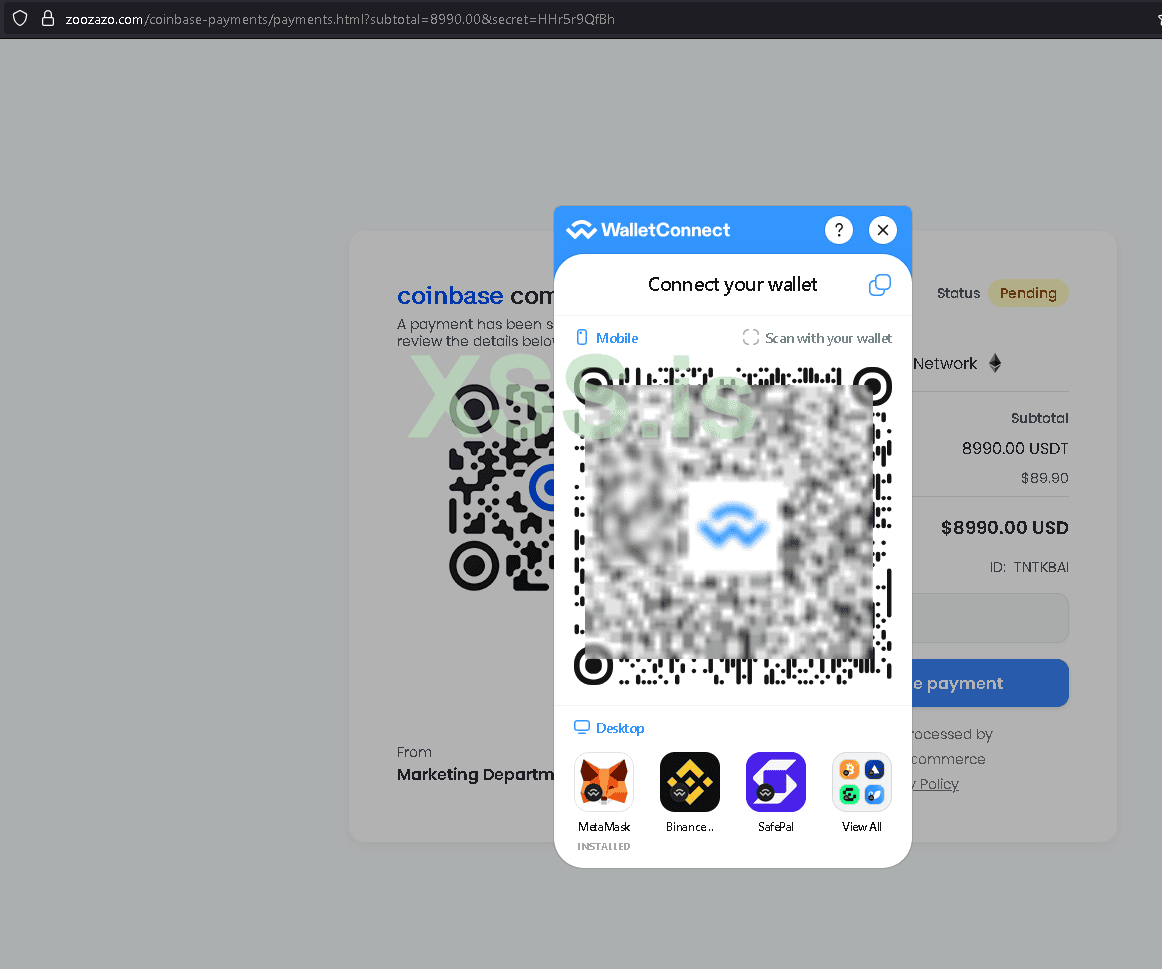Open View All wallets
Screen dimensions: 1162x969
point(862,782)
